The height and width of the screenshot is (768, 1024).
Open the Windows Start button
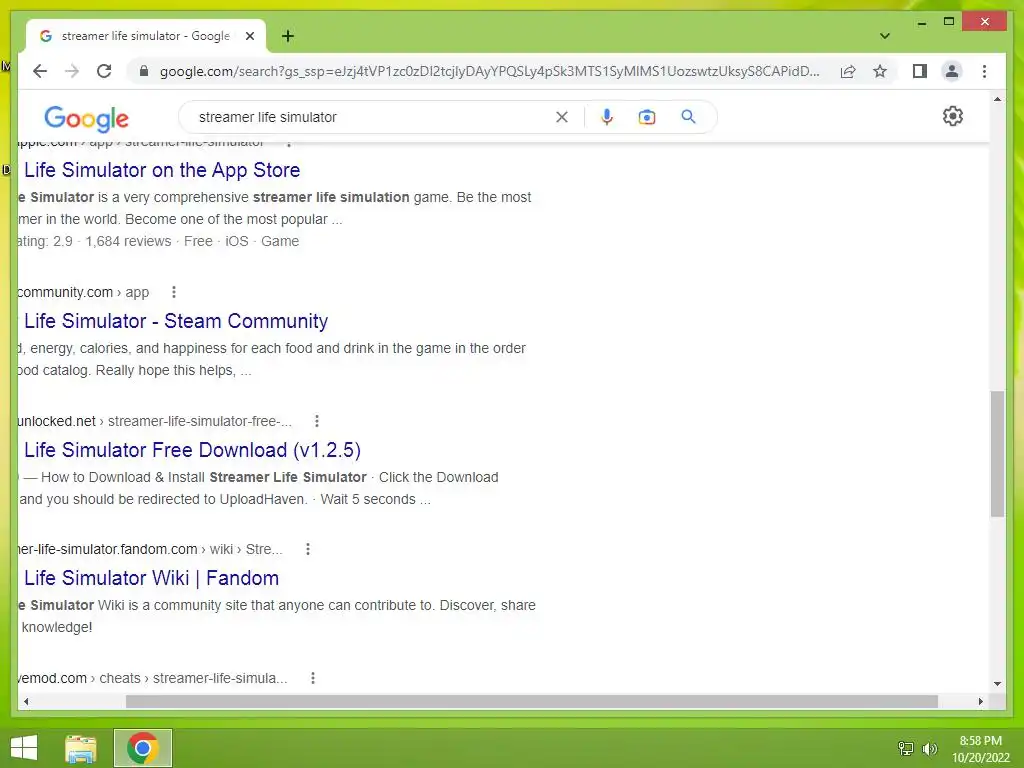pos(24,748)
